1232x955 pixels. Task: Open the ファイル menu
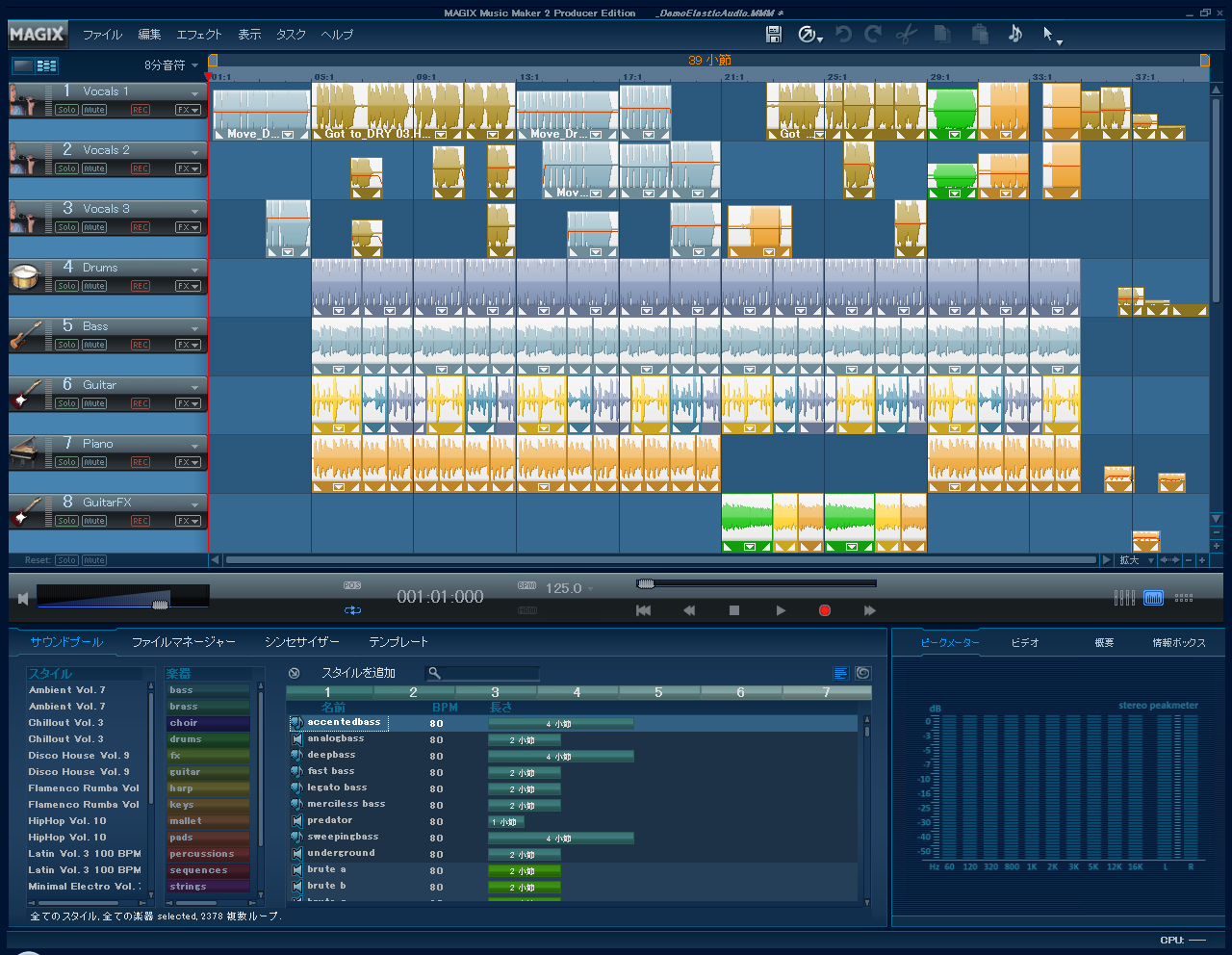point(102,35)
